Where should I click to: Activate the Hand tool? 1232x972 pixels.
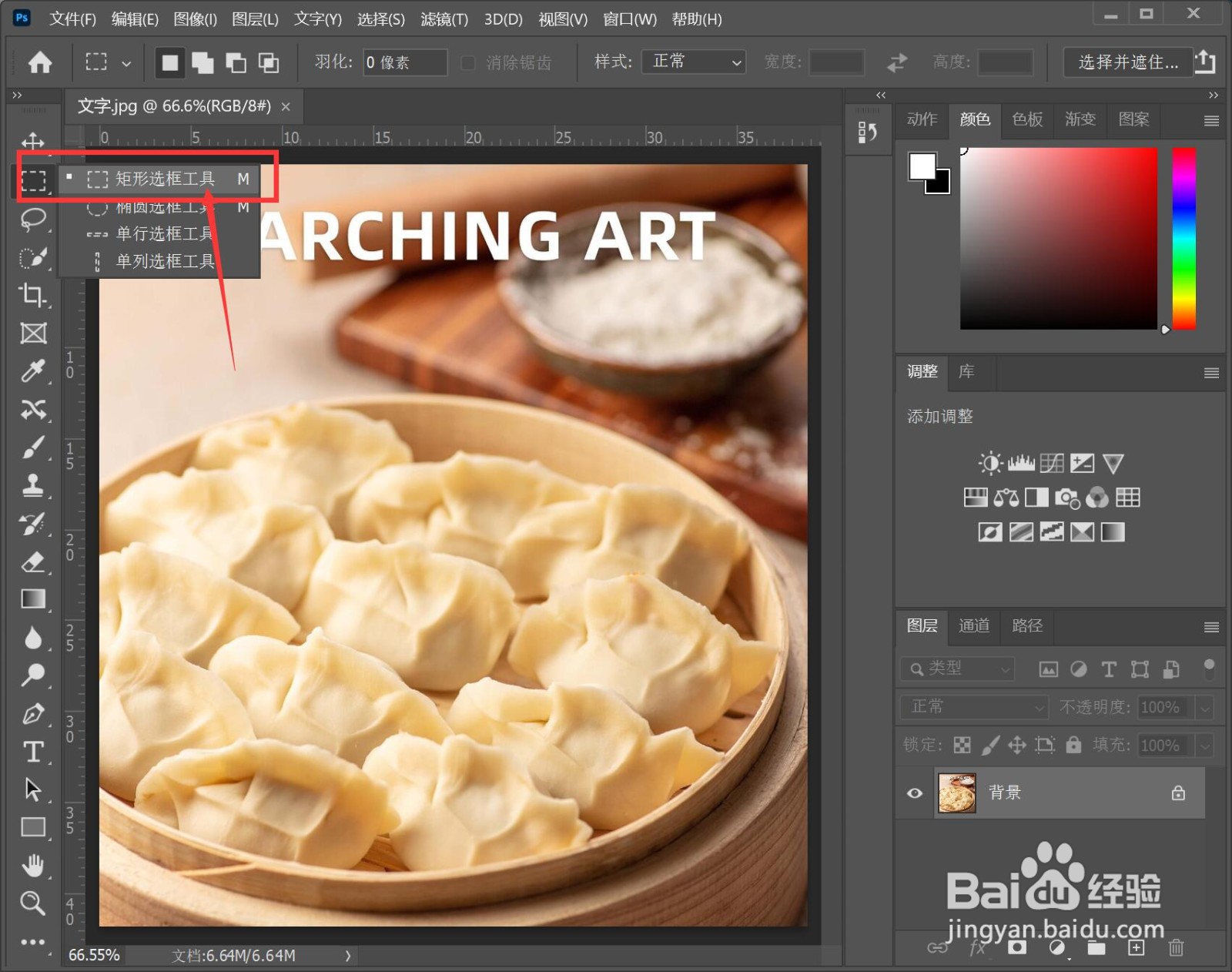tap(32, 866)
